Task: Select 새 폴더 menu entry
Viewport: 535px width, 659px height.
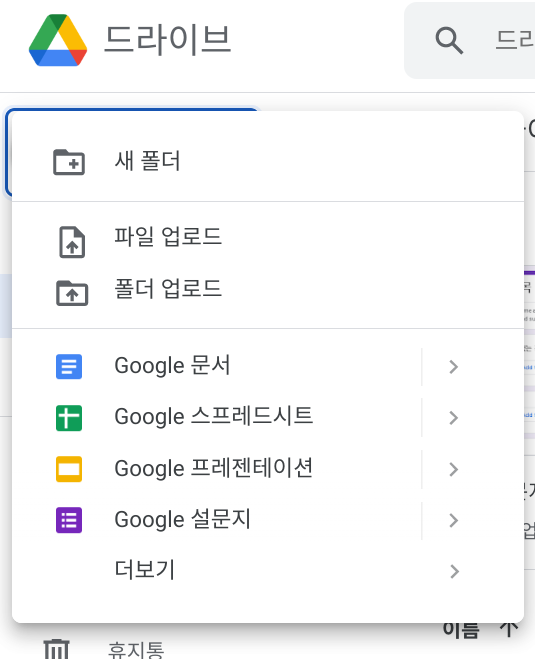Action: (268, 161)
